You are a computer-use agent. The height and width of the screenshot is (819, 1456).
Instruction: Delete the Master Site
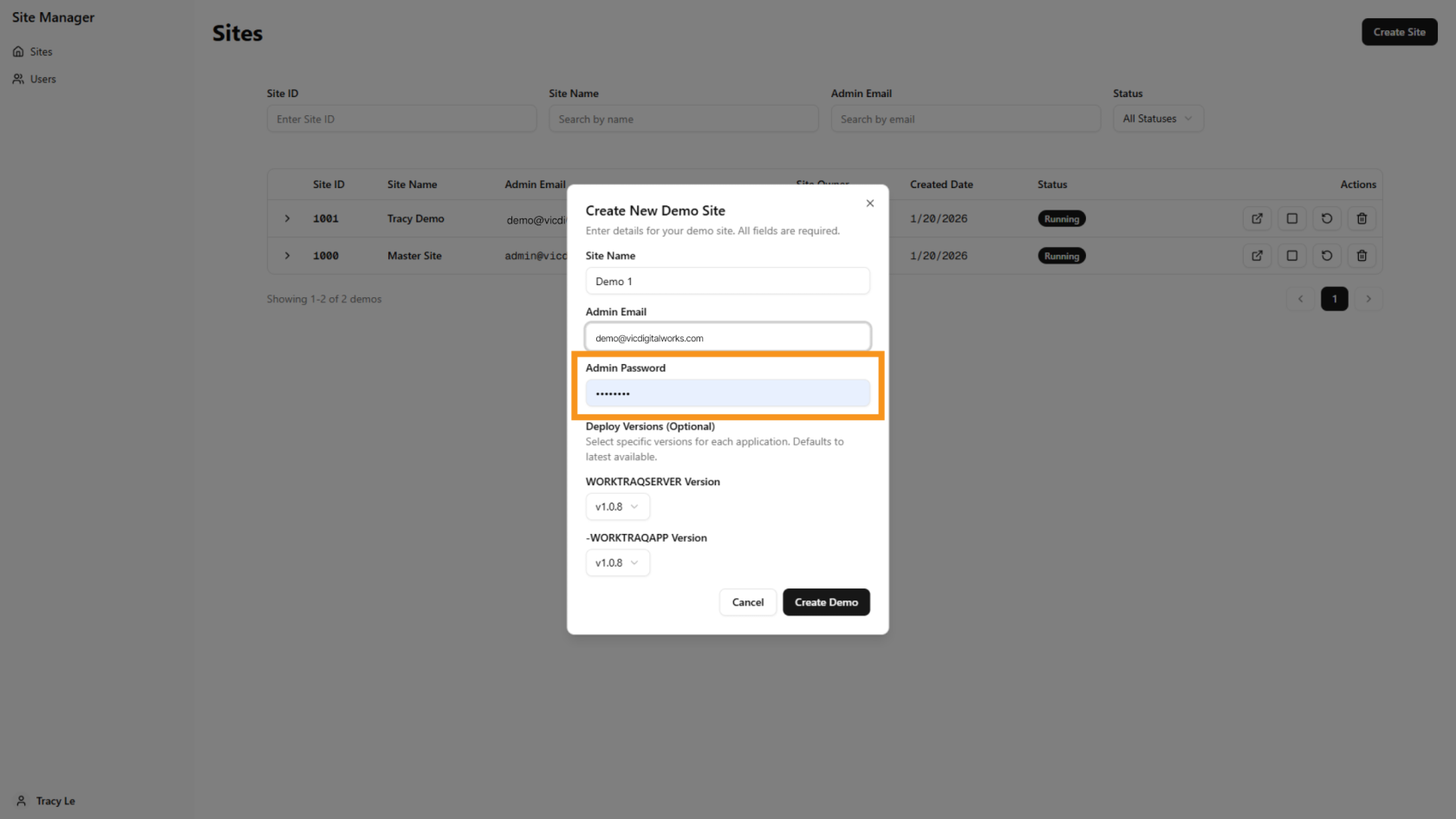click(1361, 256)
